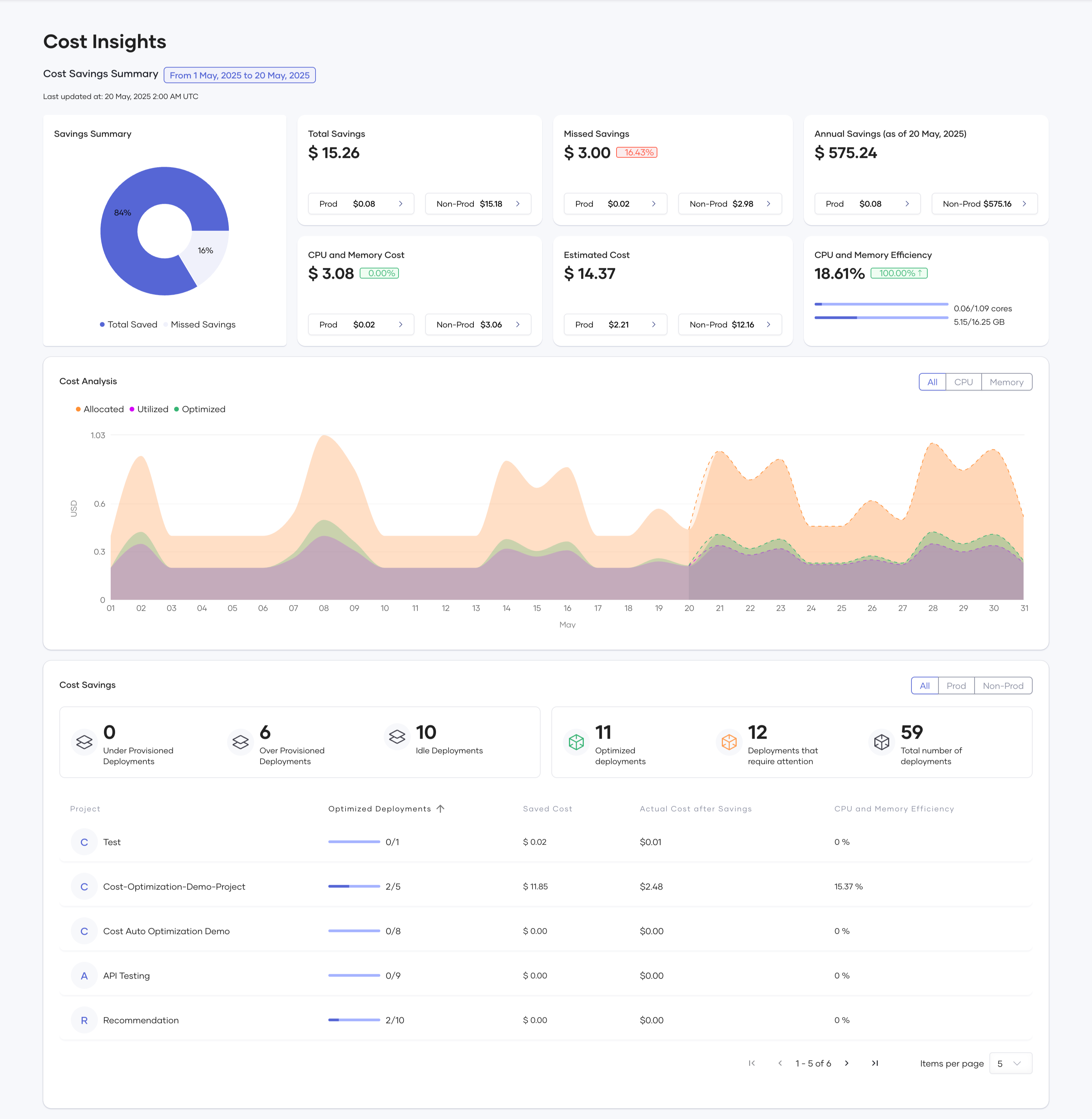Viewport: 1092px width, 1119px height.
Task: Click the Over Provisioned Deployments icon
Action: click(240, 742)
